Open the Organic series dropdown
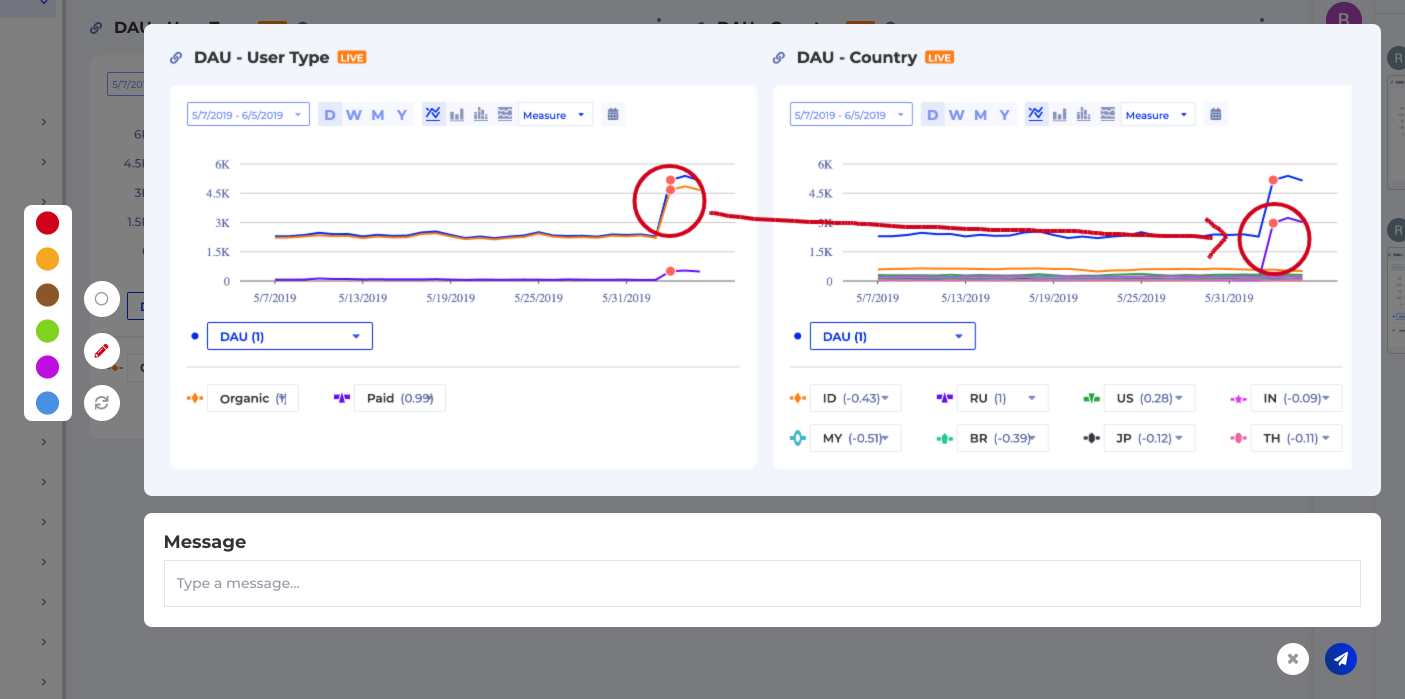Screen dimensions: 1405x699 (x=253, y=398)
